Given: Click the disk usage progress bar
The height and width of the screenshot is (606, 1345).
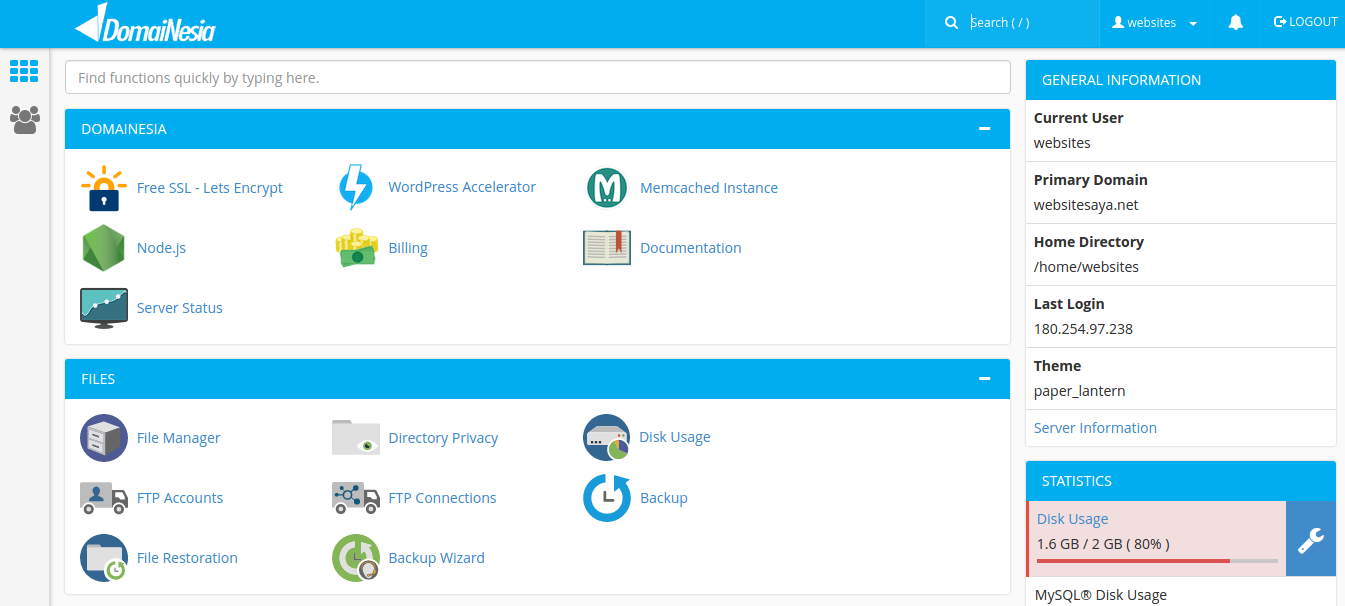Looking at the screenshot, I should tap(1157, 561).
